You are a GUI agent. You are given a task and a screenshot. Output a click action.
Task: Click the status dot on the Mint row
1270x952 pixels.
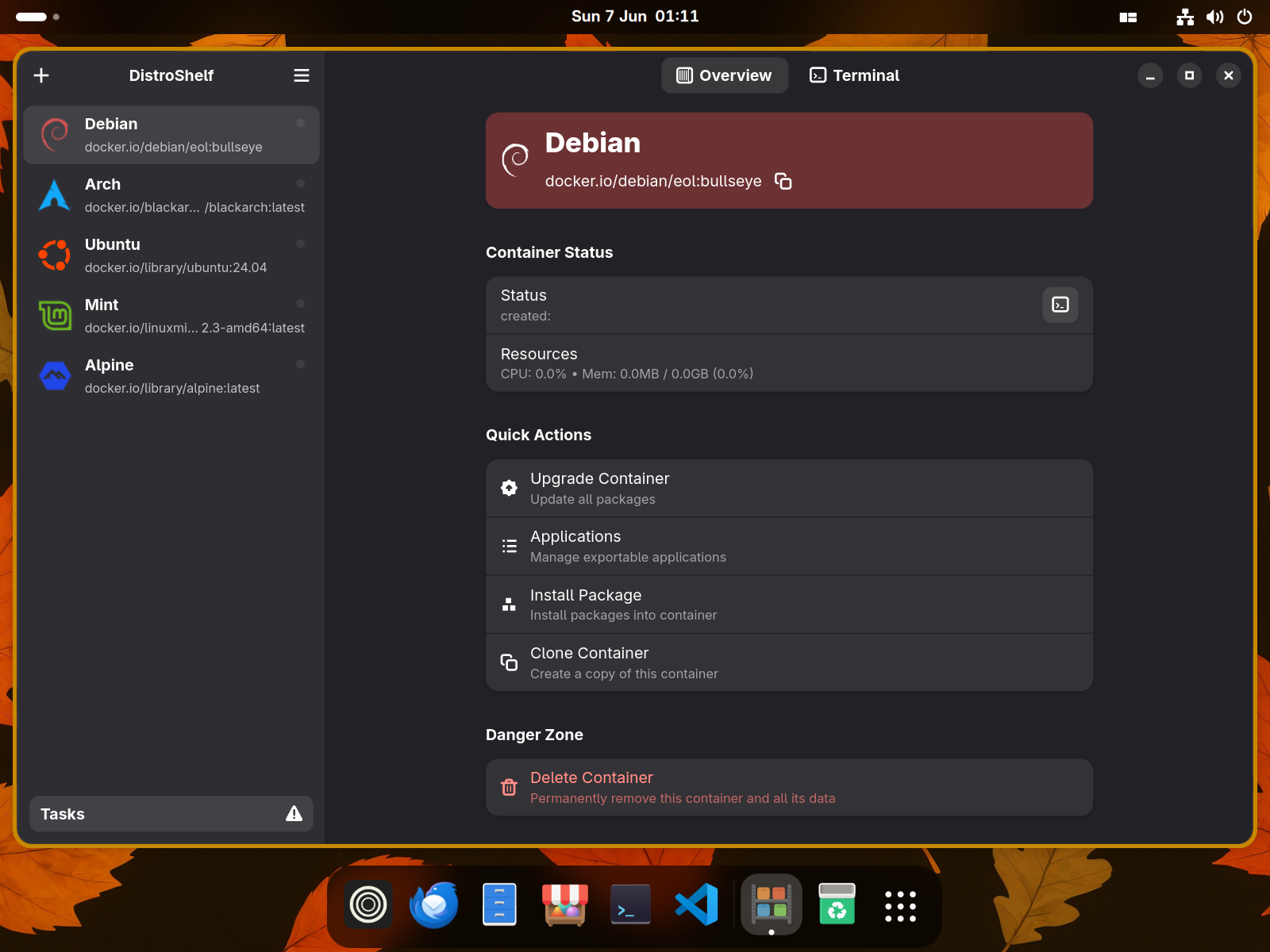tap(301, 304)
